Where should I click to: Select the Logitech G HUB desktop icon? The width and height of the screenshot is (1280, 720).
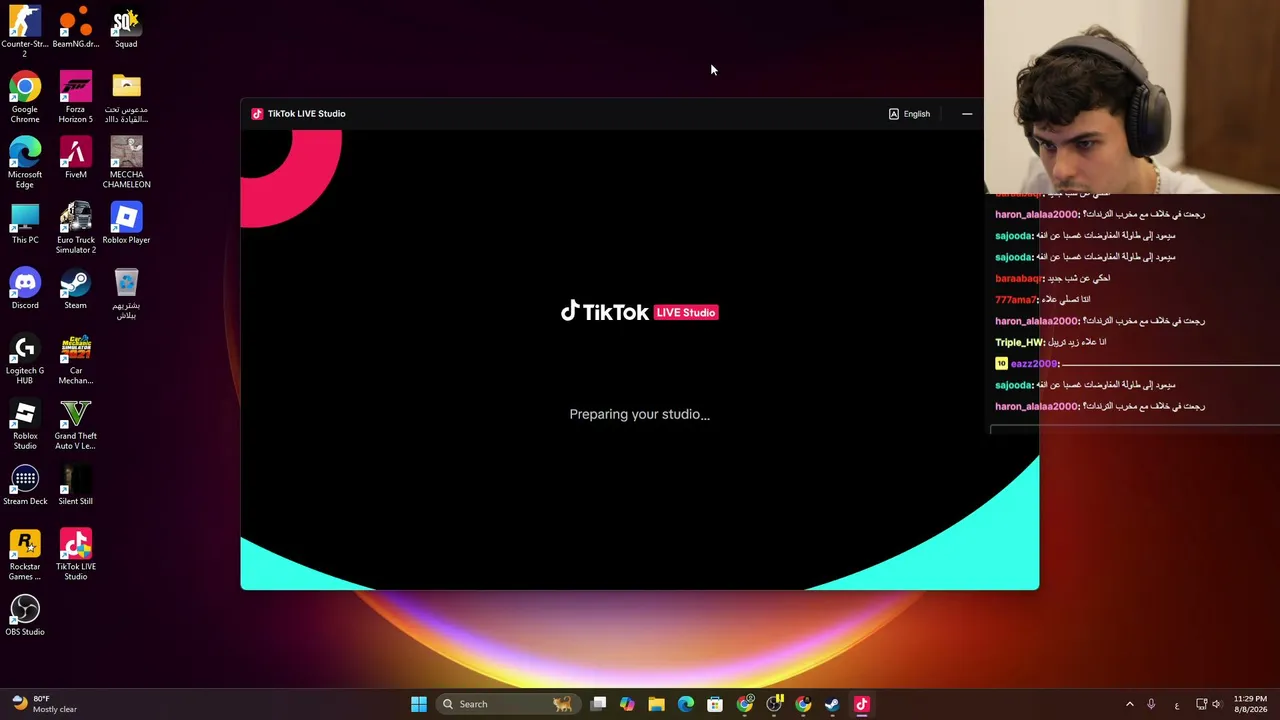(x=25, y=358)
